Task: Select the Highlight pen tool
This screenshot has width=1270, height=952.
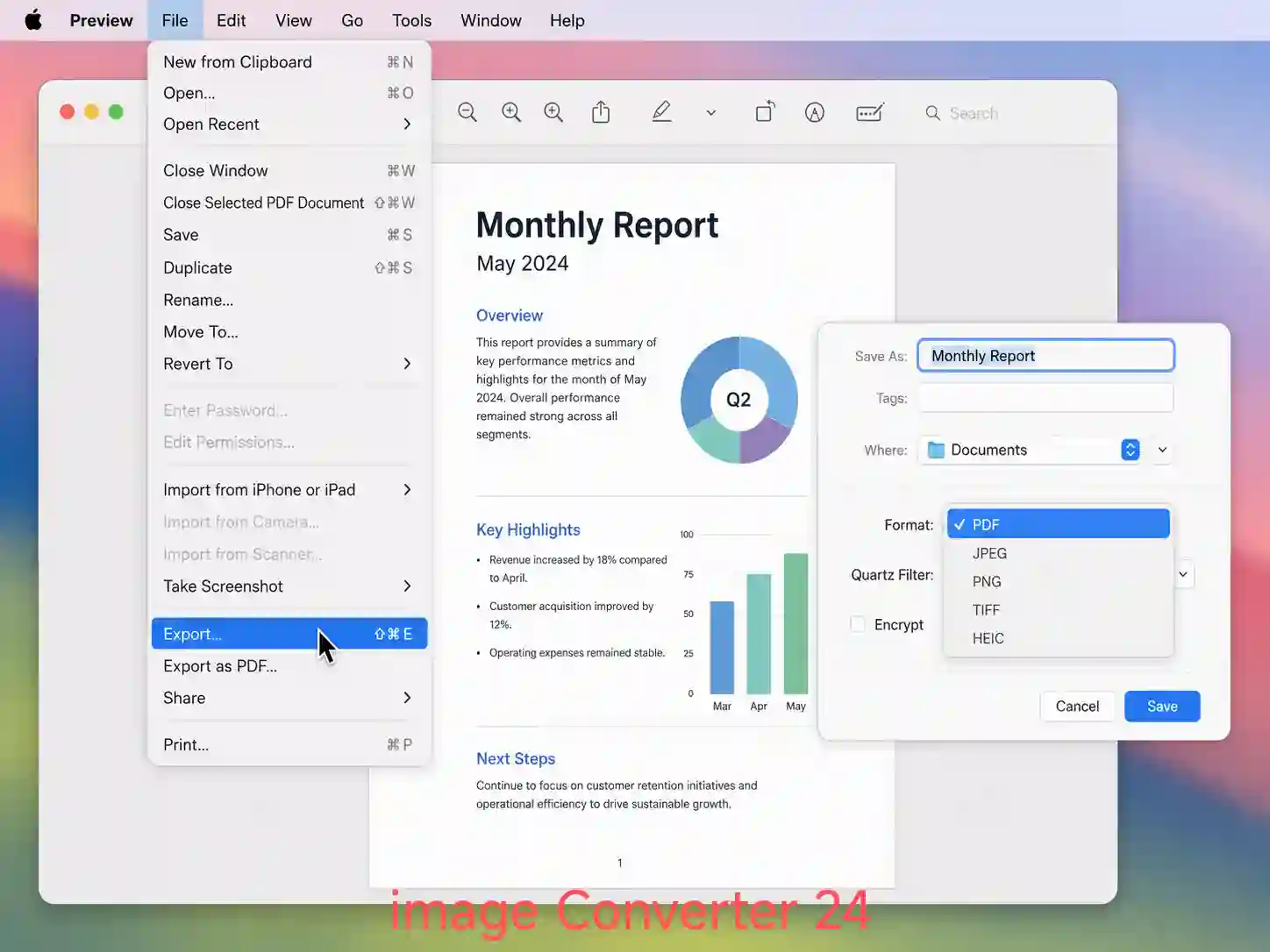Action: coord(662,112)
